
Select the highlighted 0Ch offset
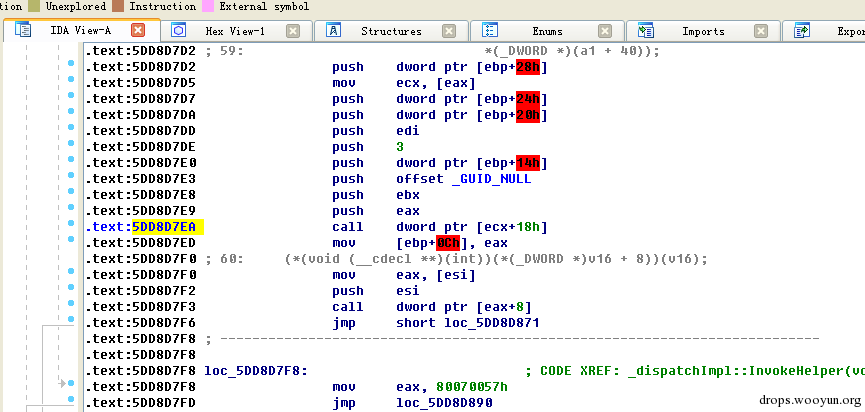(447, 243)
